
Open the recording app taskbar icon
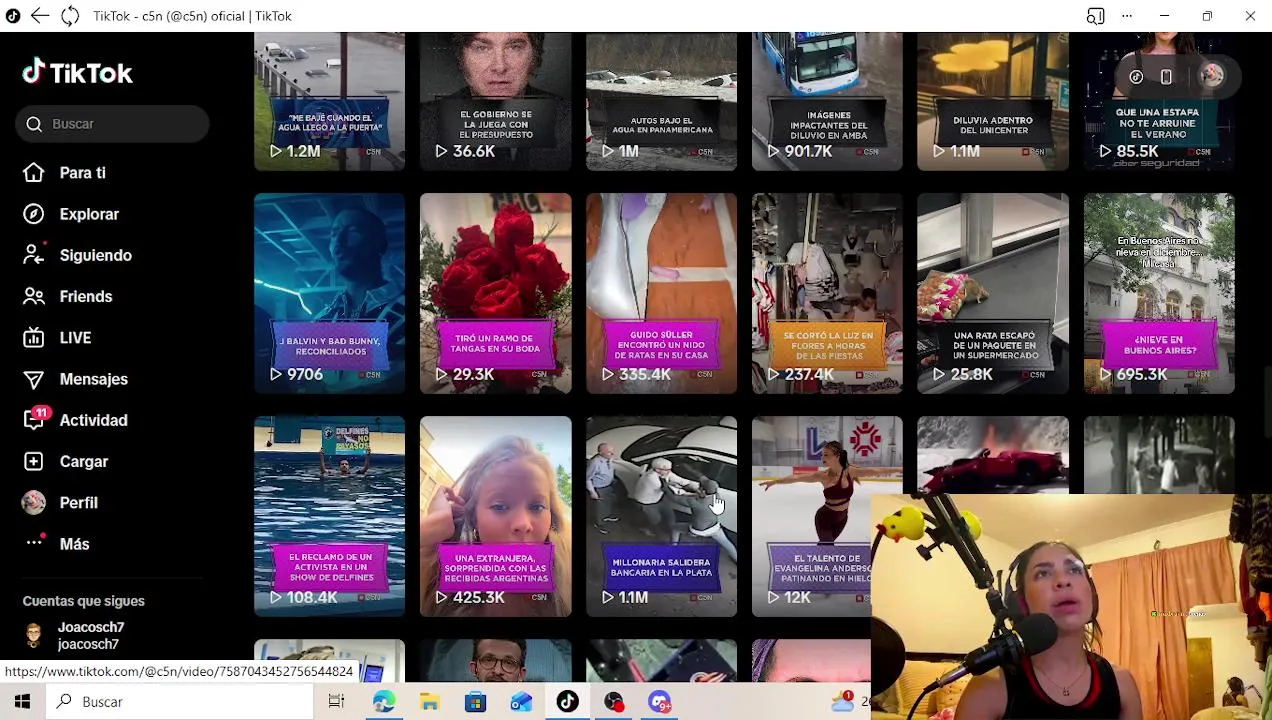(613, 702)
